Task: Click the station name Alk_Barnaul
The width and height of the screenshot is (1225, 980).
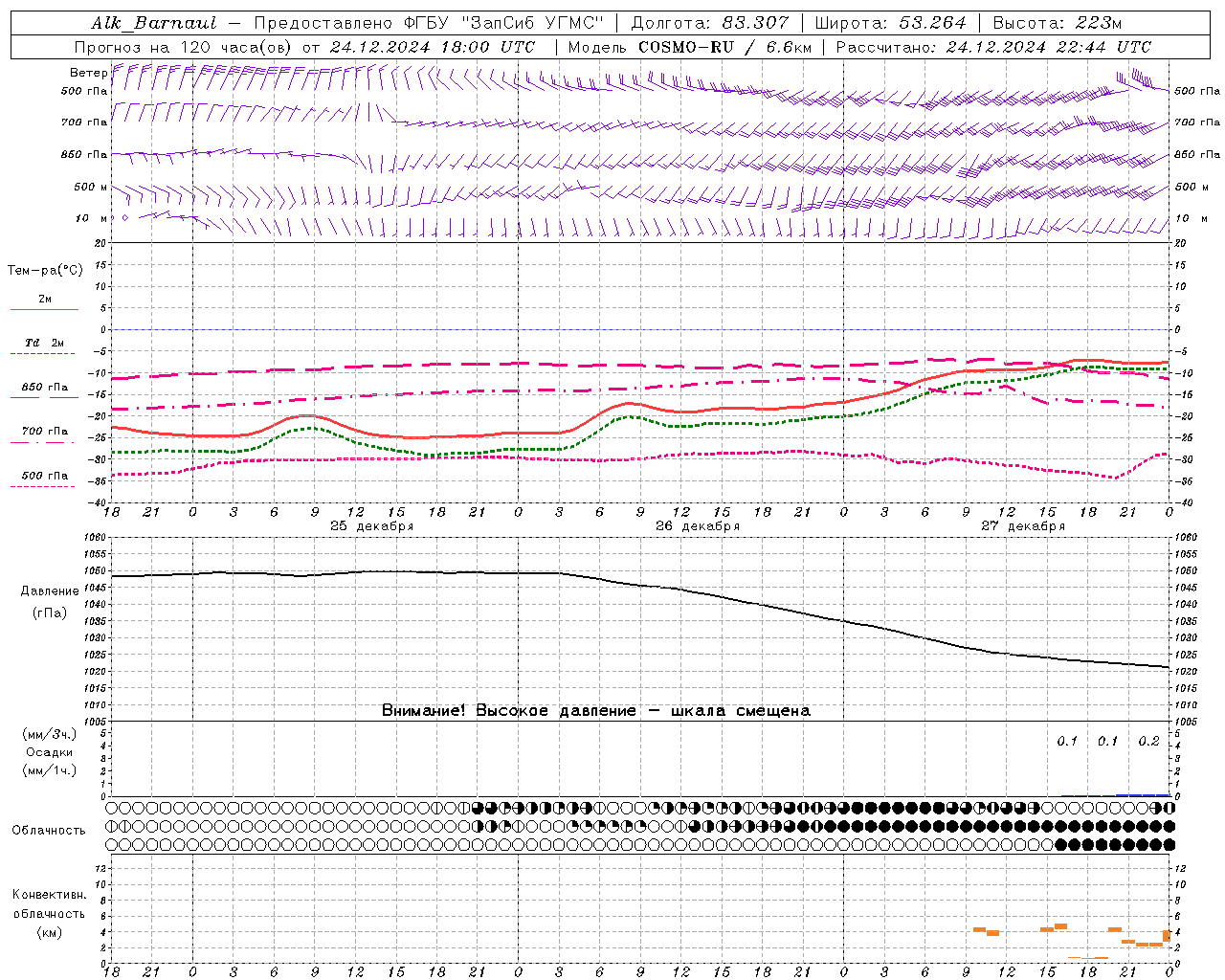Action: tap(154, 23)
